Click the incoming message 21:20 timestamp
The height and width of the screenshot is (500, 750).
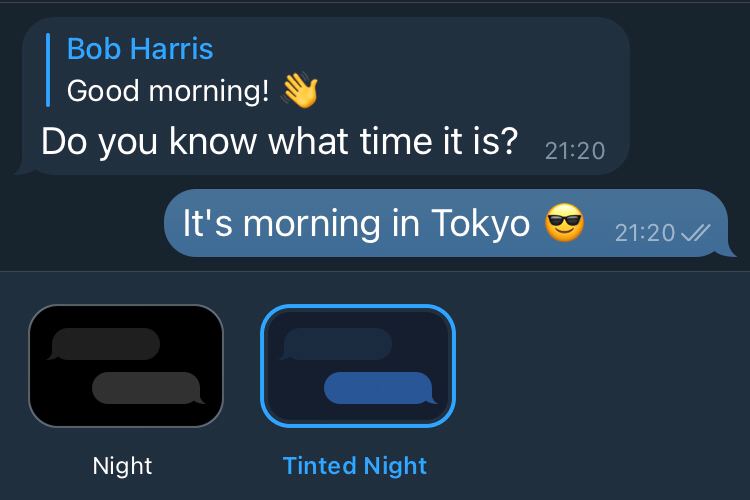tap(575, 151)
